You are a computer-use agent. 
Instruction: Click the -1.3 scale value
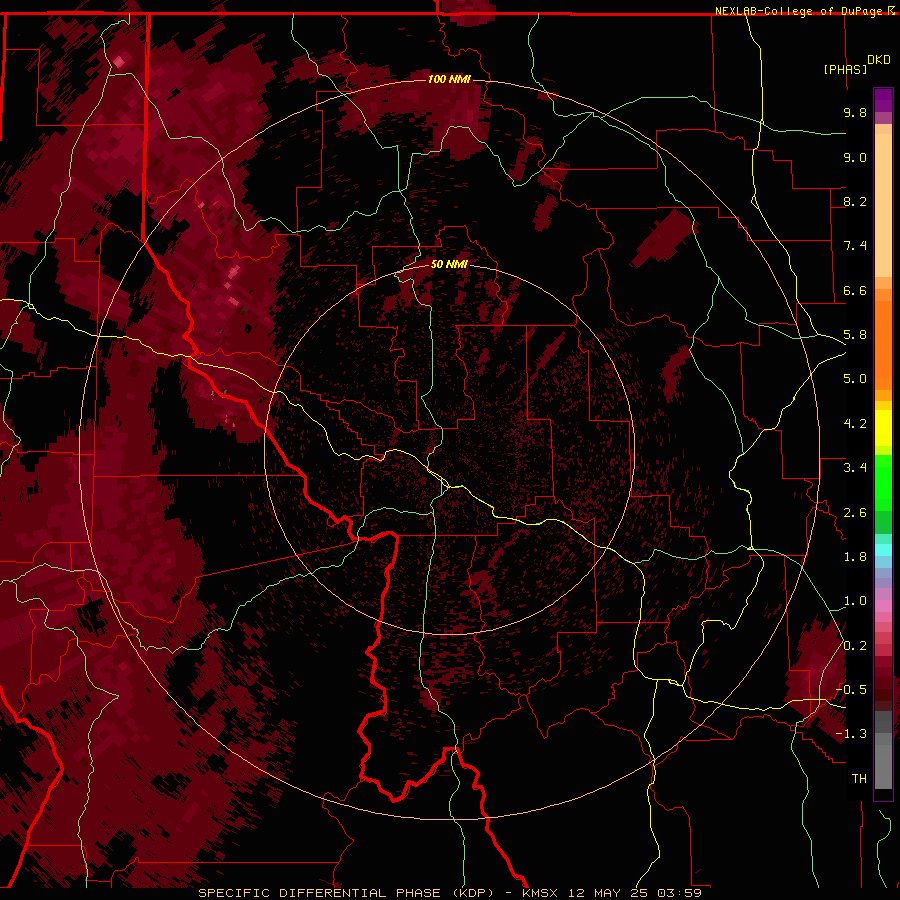click(851, 734)
